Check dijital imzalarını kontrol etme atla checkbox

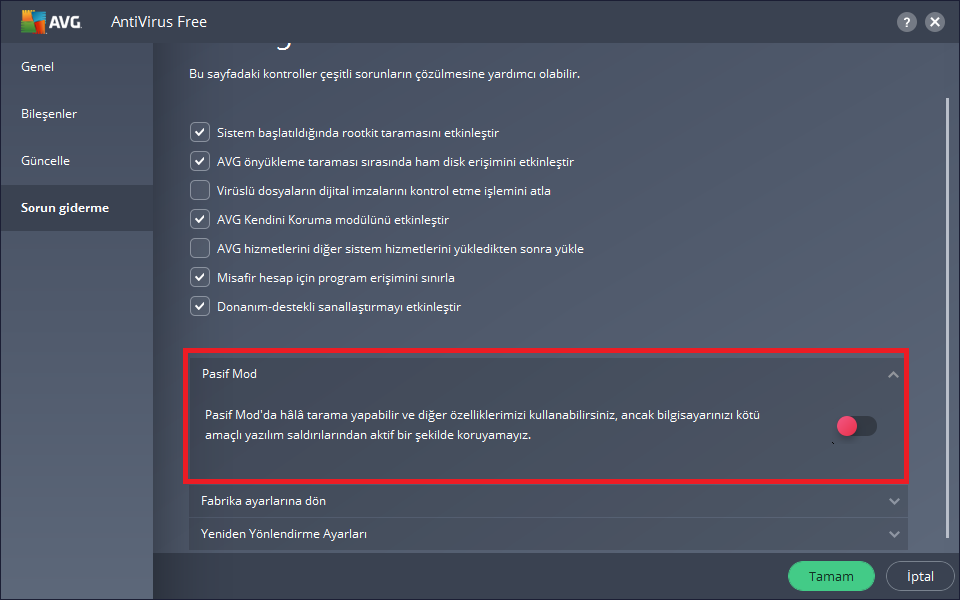pyautogui.click(x=200, y=190)
